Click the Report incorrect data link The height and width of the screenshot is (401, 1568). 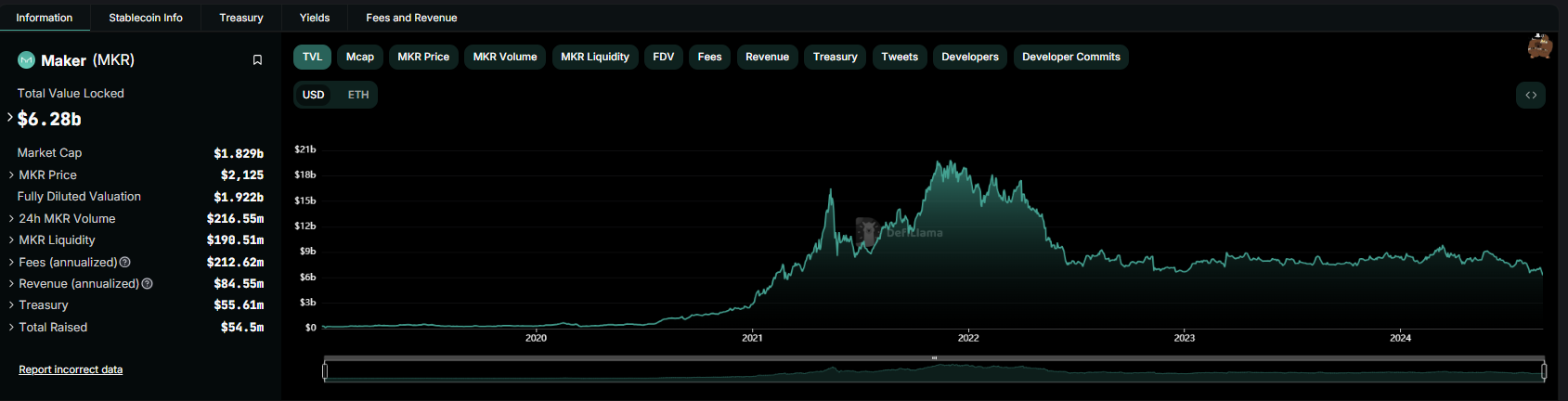[71, 369]
